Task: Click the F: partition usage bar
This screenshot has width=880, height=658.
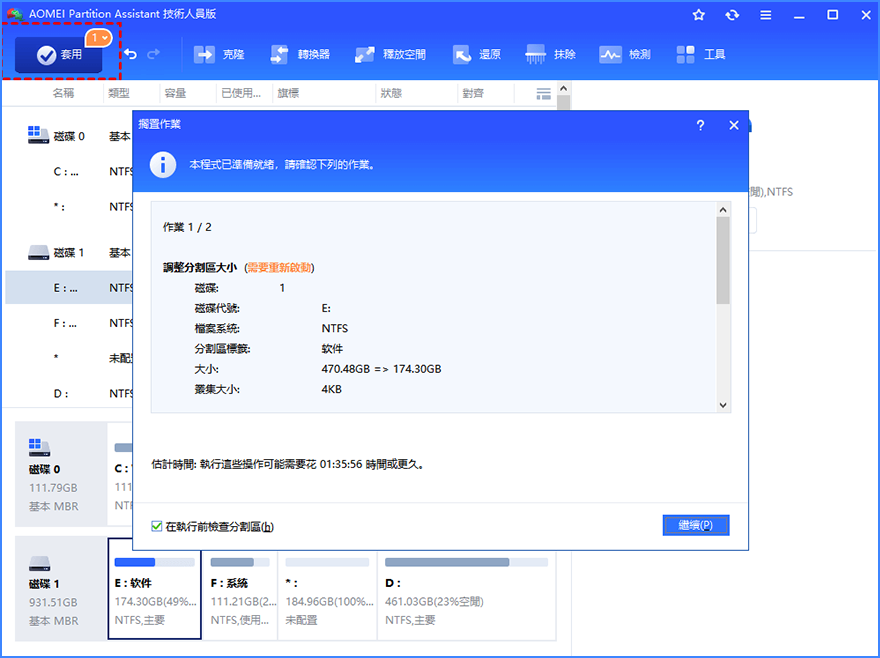Action: [x=240, y=562]
